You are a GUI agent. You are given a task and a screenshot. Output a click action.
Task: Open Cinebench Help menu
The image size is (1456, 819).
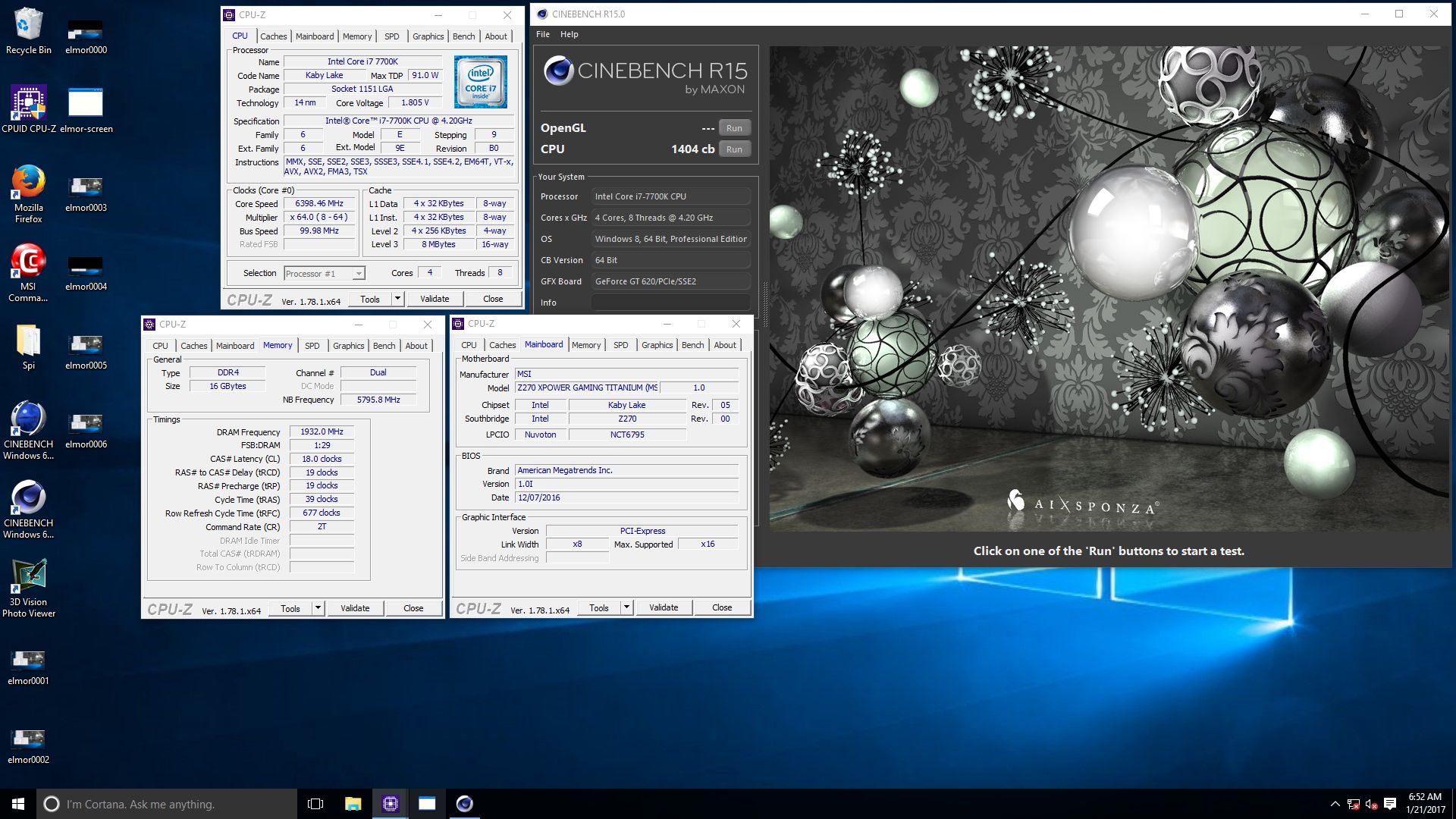(569, 34)
